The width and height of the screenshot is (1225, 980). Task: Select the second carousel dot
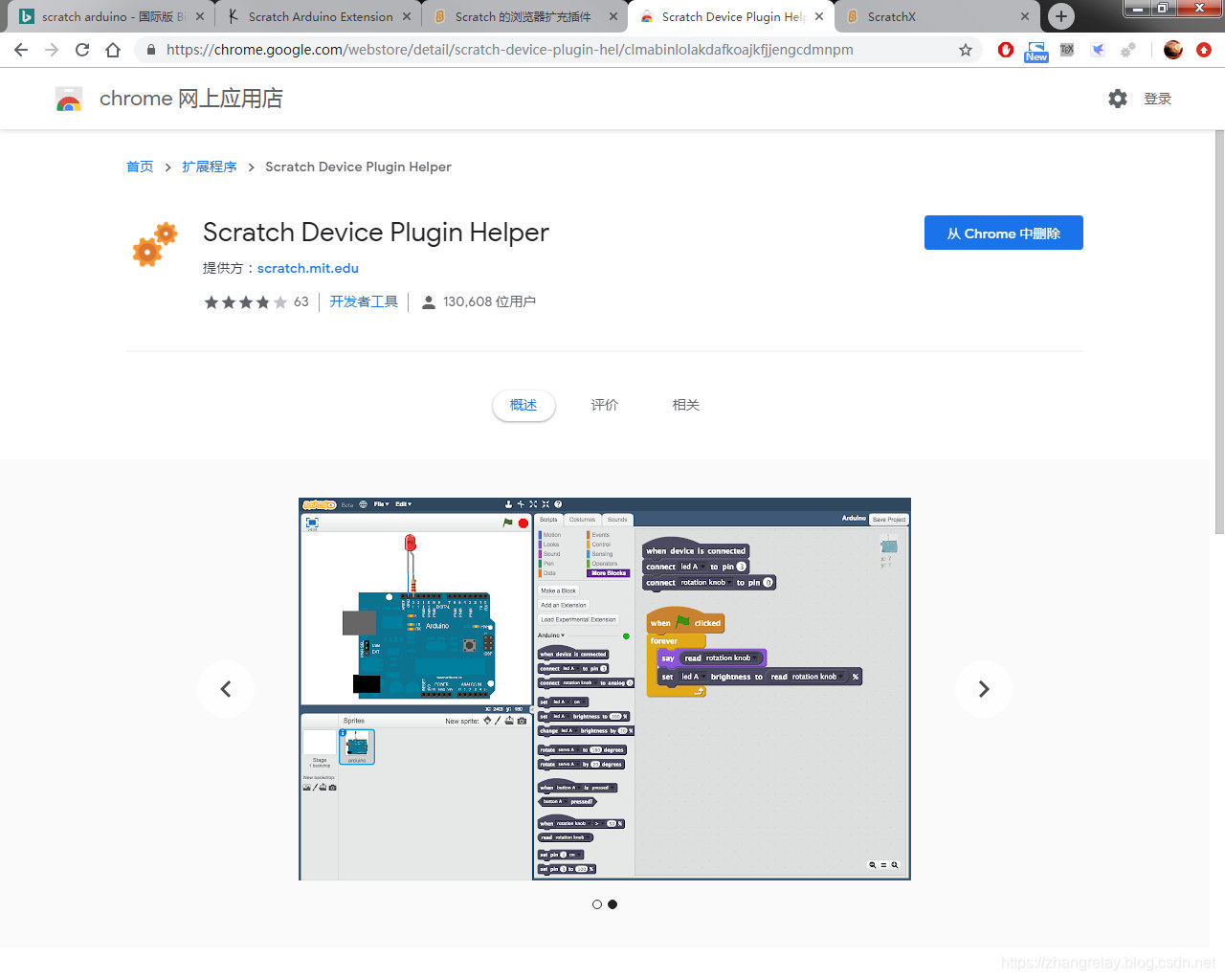point(612,904)
